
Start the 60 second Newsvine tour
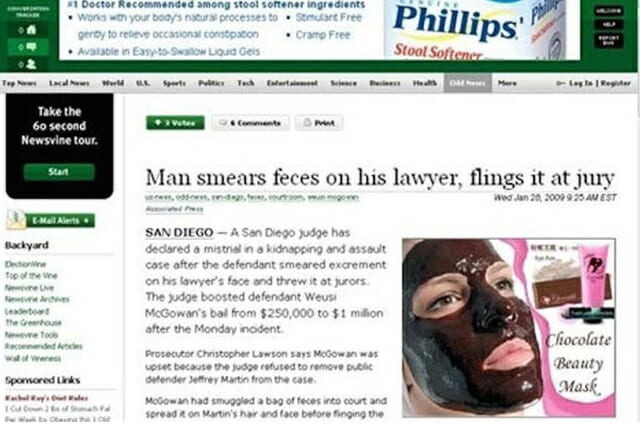[59, 172]
